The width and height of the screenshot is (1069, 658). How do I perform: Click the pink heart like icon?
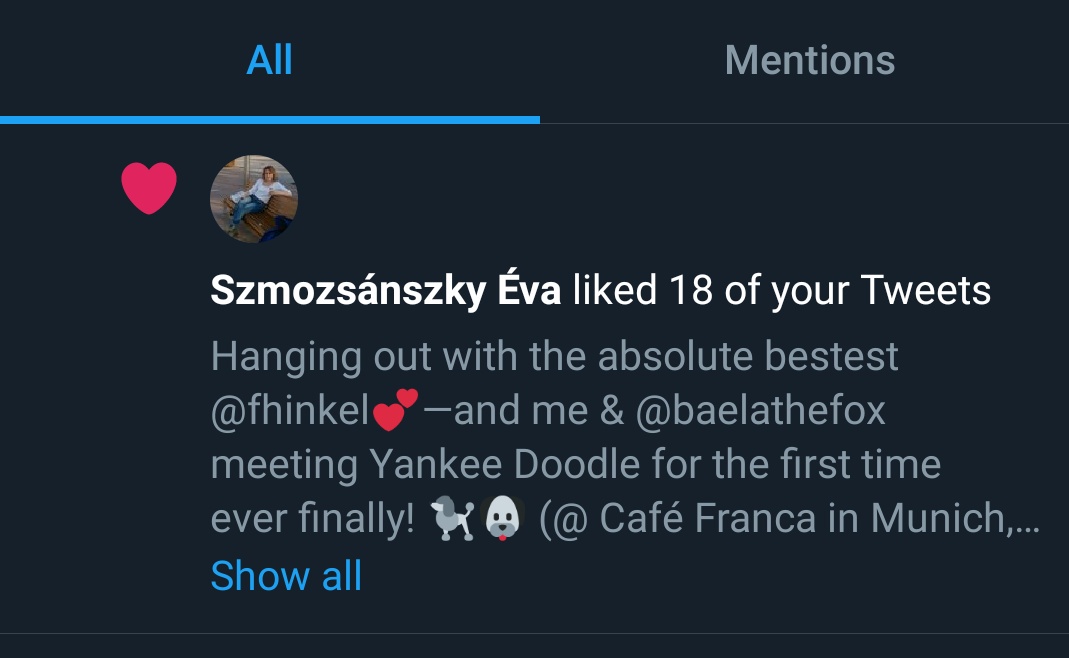(149, 188)
